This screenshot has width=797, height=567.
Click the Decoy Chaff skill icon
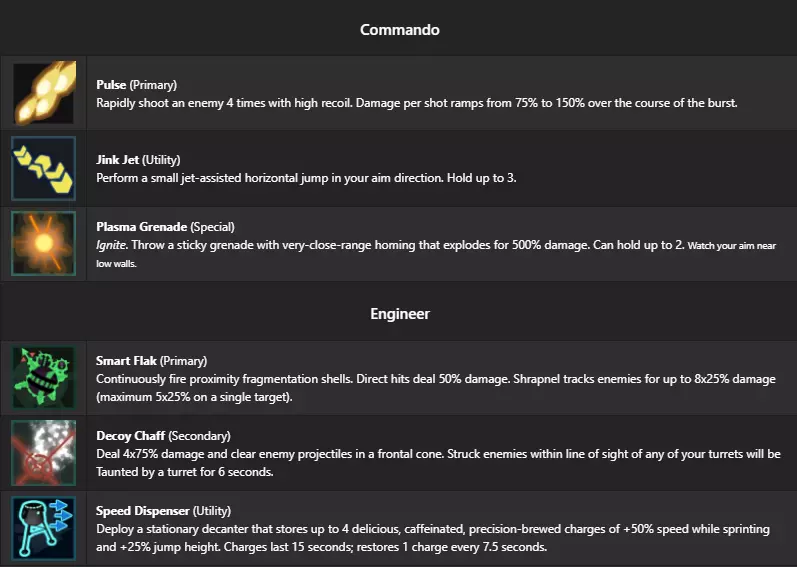click(x=44, y=452)
